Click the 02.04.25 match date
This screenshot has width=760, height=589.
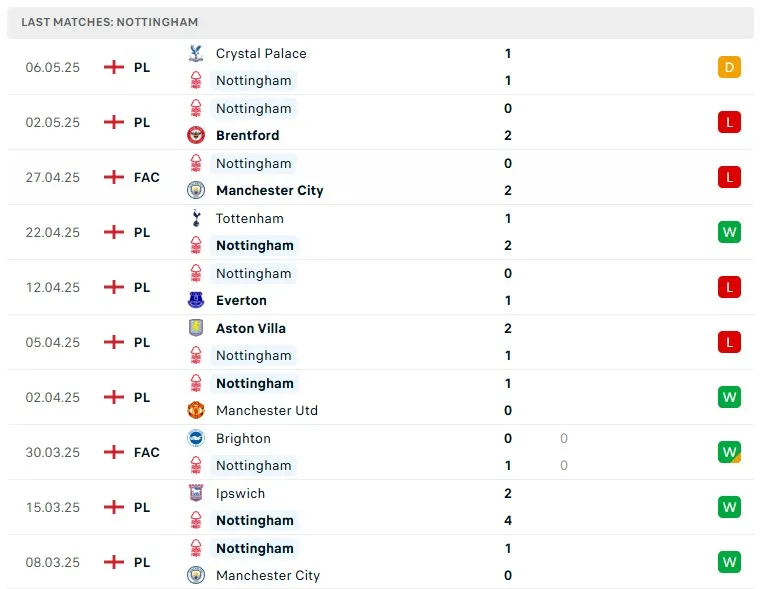53,397
